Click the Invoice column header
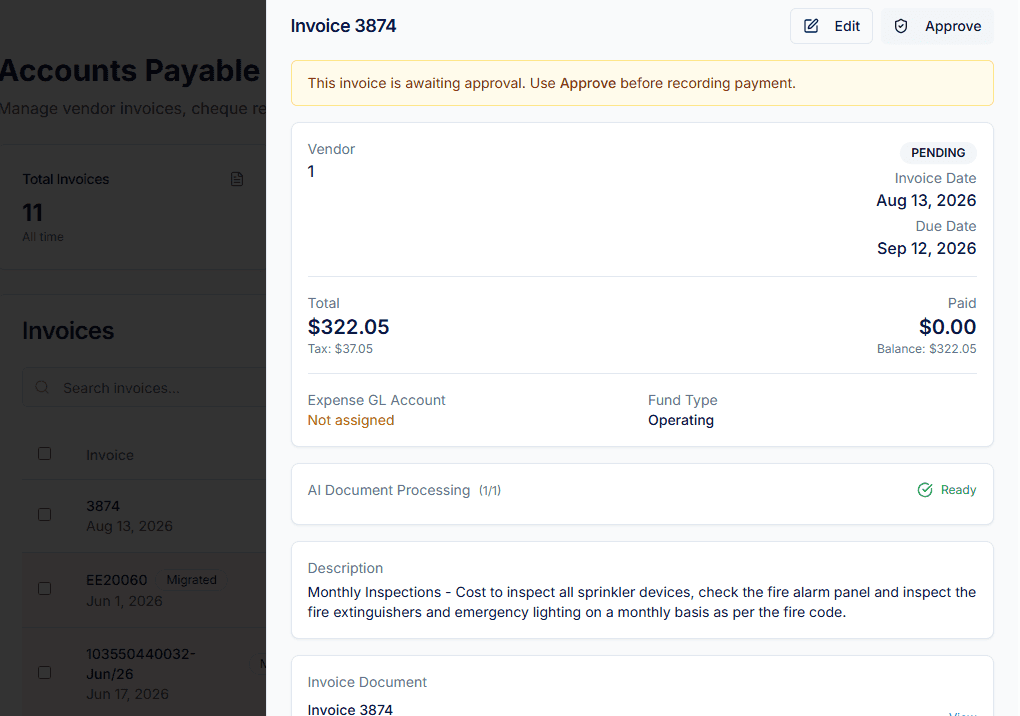The width and height of the screenshot is (1020, 716). point(110,455)
